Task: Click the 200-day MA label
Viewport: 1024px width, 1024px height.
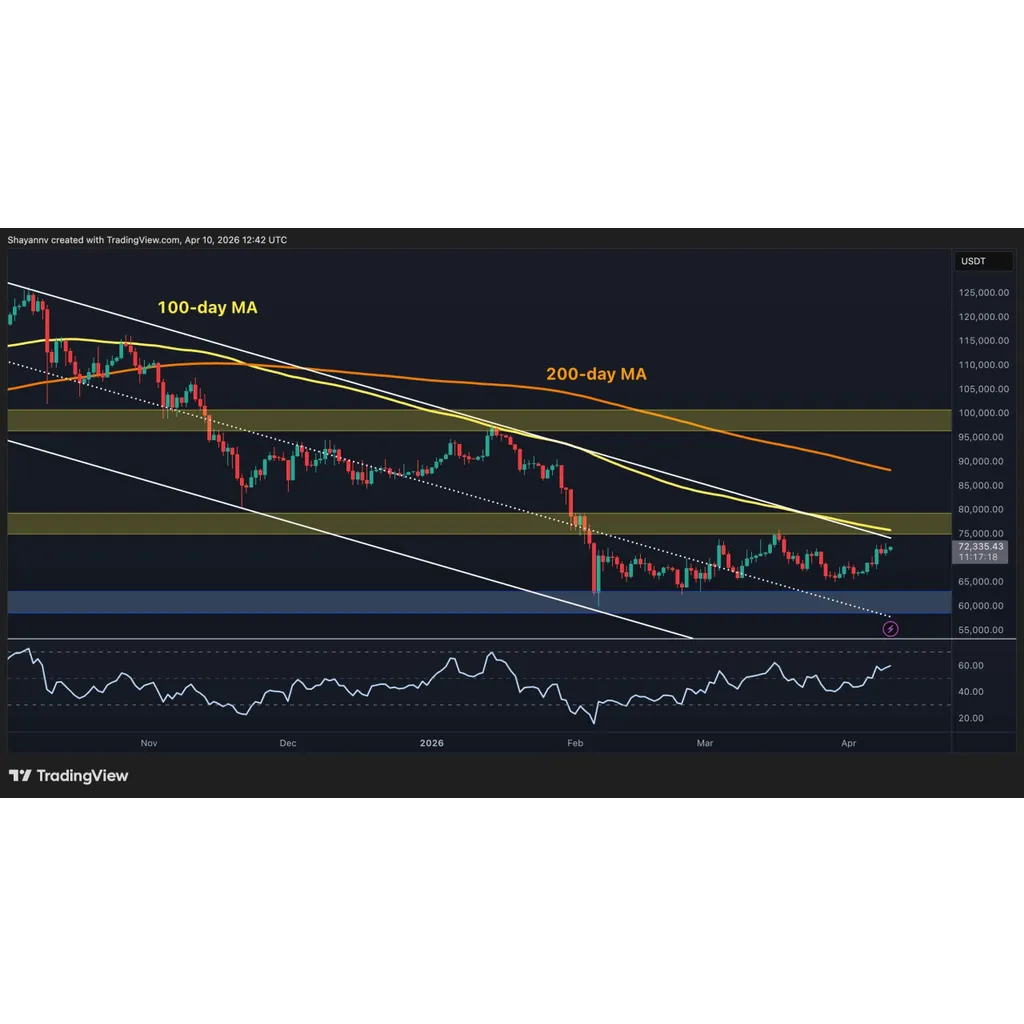Action: coord(596,374)
